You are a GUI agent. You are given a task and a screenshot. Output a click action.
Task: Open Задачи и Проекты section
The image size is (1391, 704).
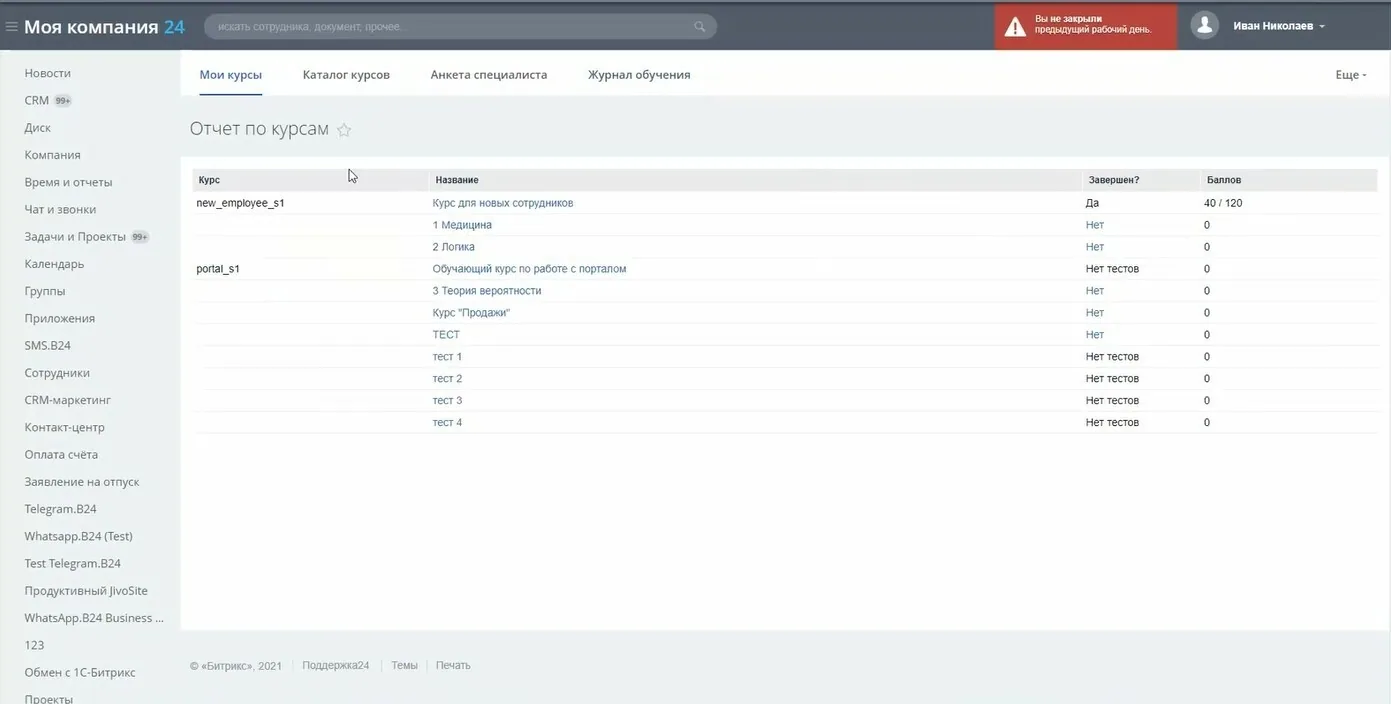[x=75, y=237]
